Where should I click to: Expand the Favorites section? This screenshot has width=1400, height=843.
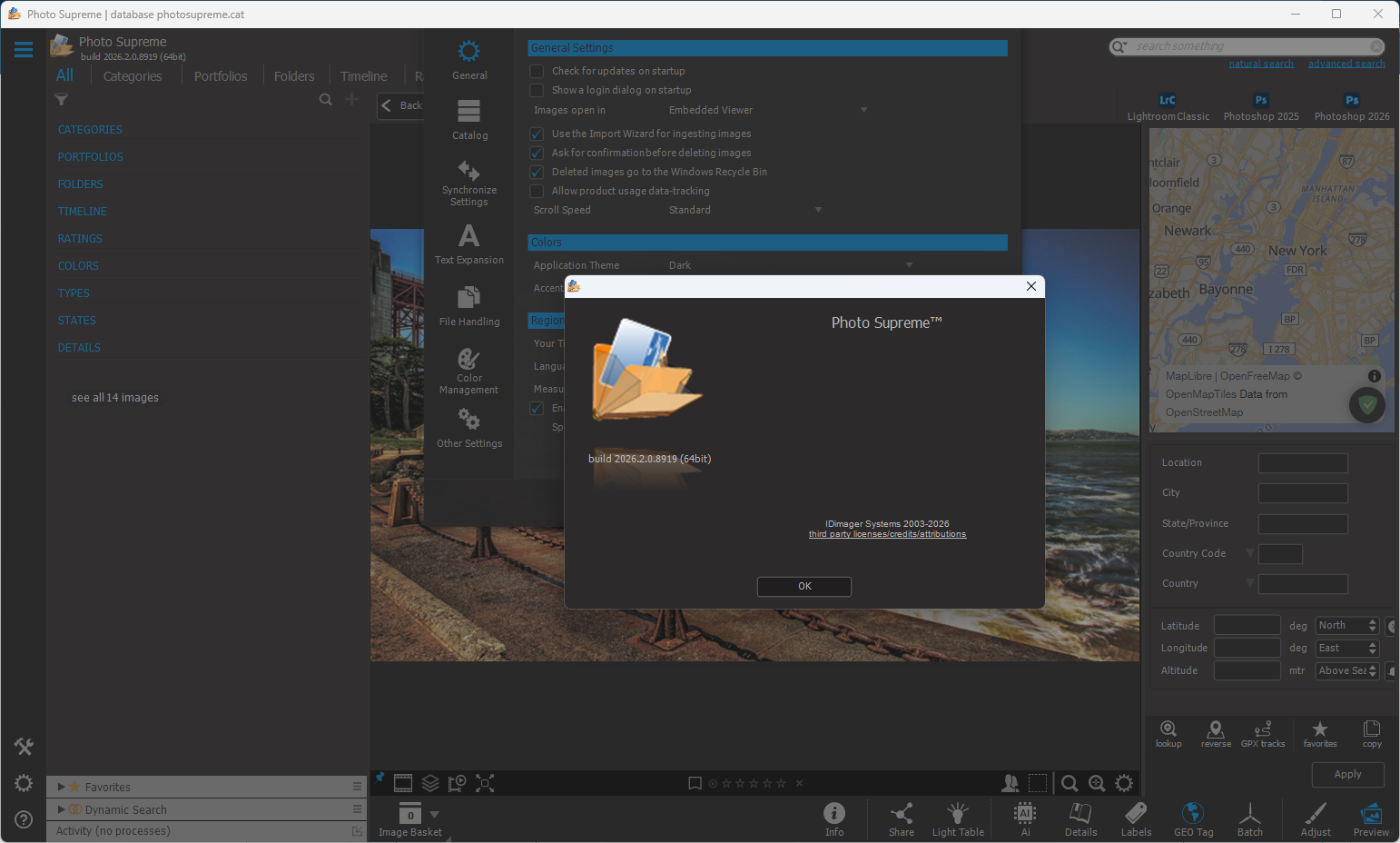pyautogui.click(x=62, y=787)
